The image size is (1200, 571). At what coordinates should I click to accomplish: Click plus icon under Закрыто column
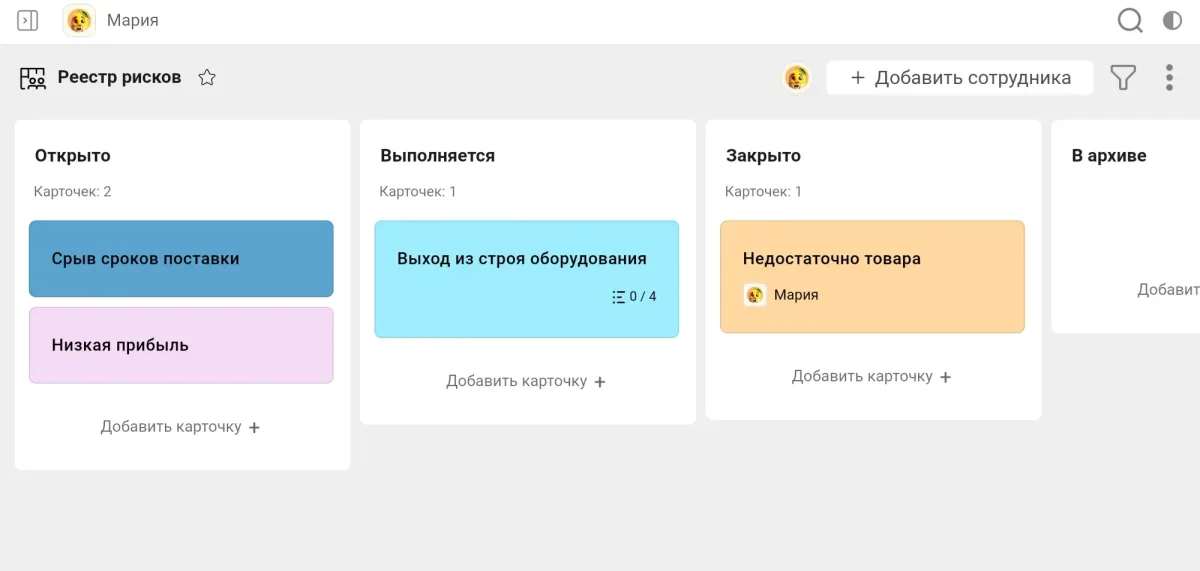point(946,377)
